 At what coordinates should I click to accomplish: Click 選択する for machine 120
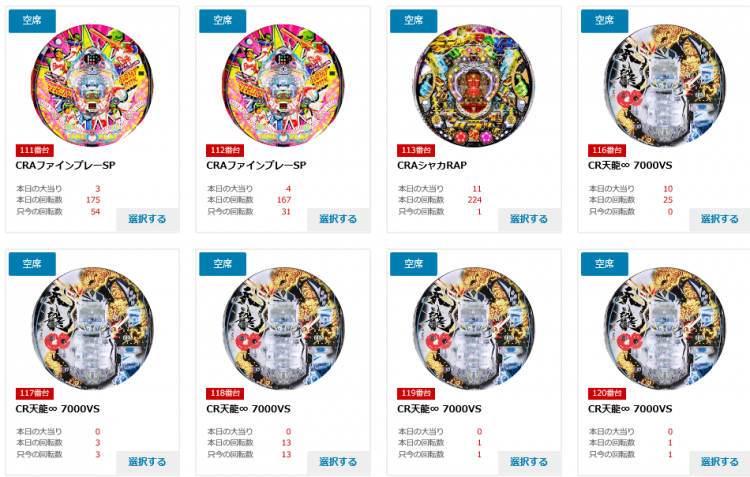tap(719, 462)
